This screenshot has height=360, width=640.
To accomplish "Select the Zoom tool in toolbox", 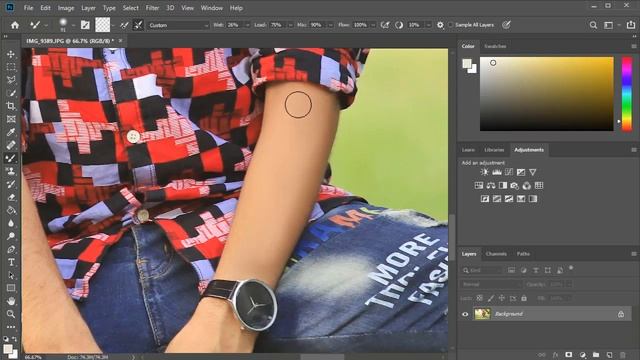I will point(11,314).
